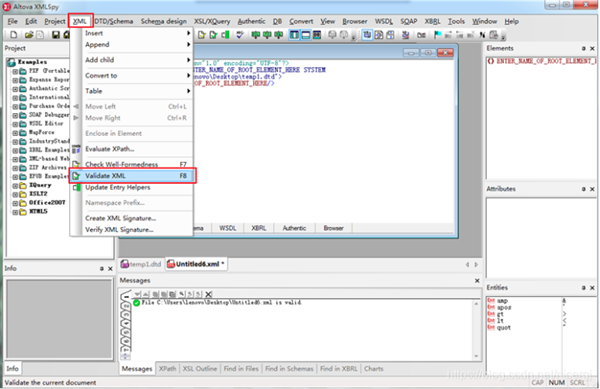Click the Check Well-Formedness menu icon
This screenshot has height=389, width=600.
coord(76,164)
